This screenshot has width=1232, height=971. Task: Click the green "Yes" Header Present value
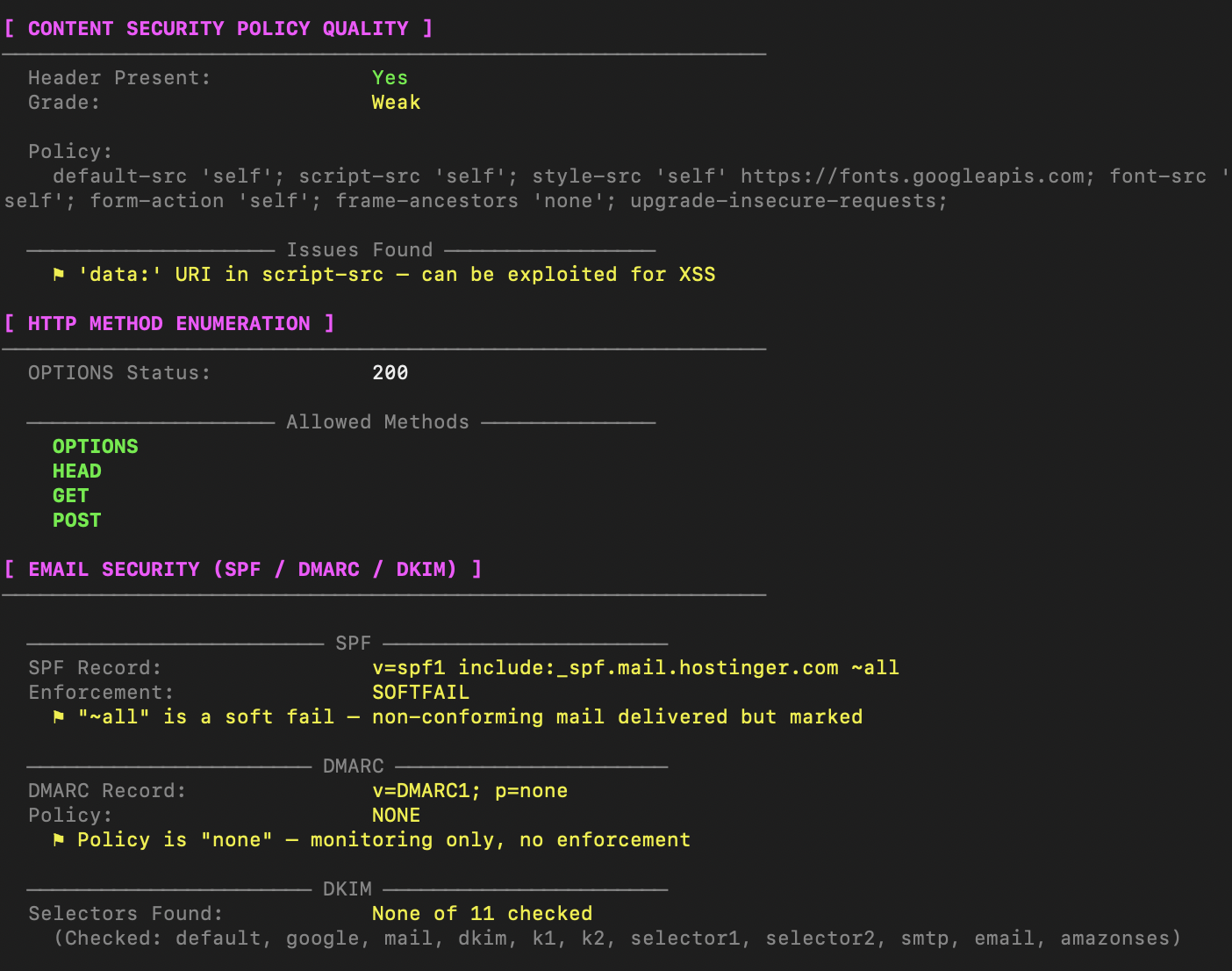pos(390,78)
